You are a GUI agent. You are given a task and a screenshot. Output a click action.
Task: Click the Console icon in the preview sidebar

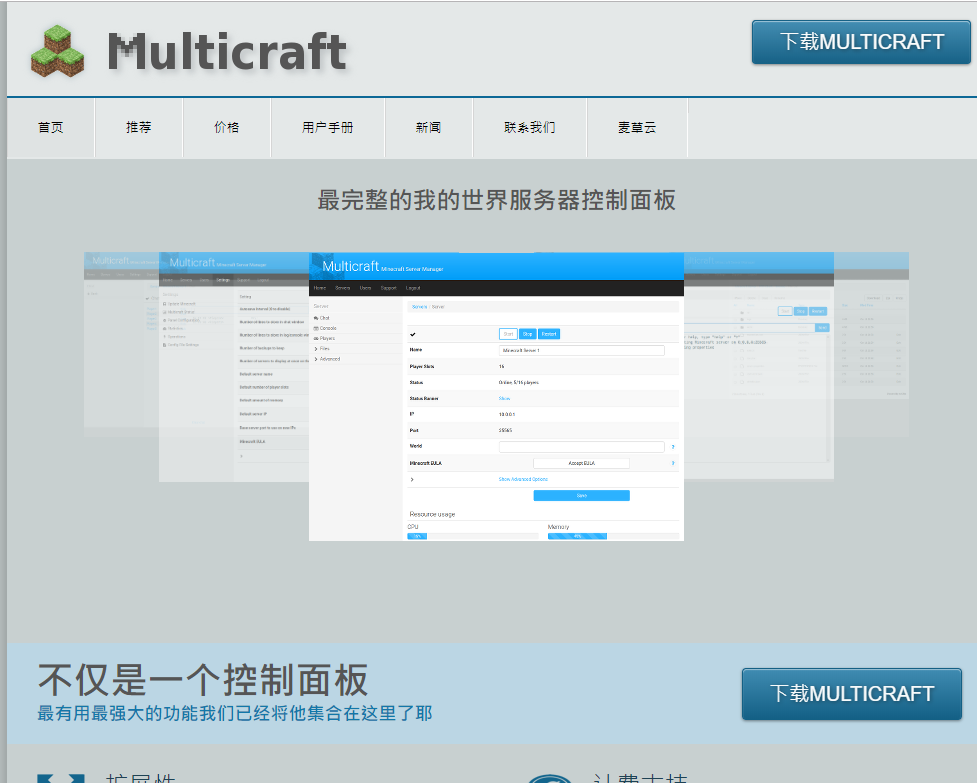[x=316, y=328]
